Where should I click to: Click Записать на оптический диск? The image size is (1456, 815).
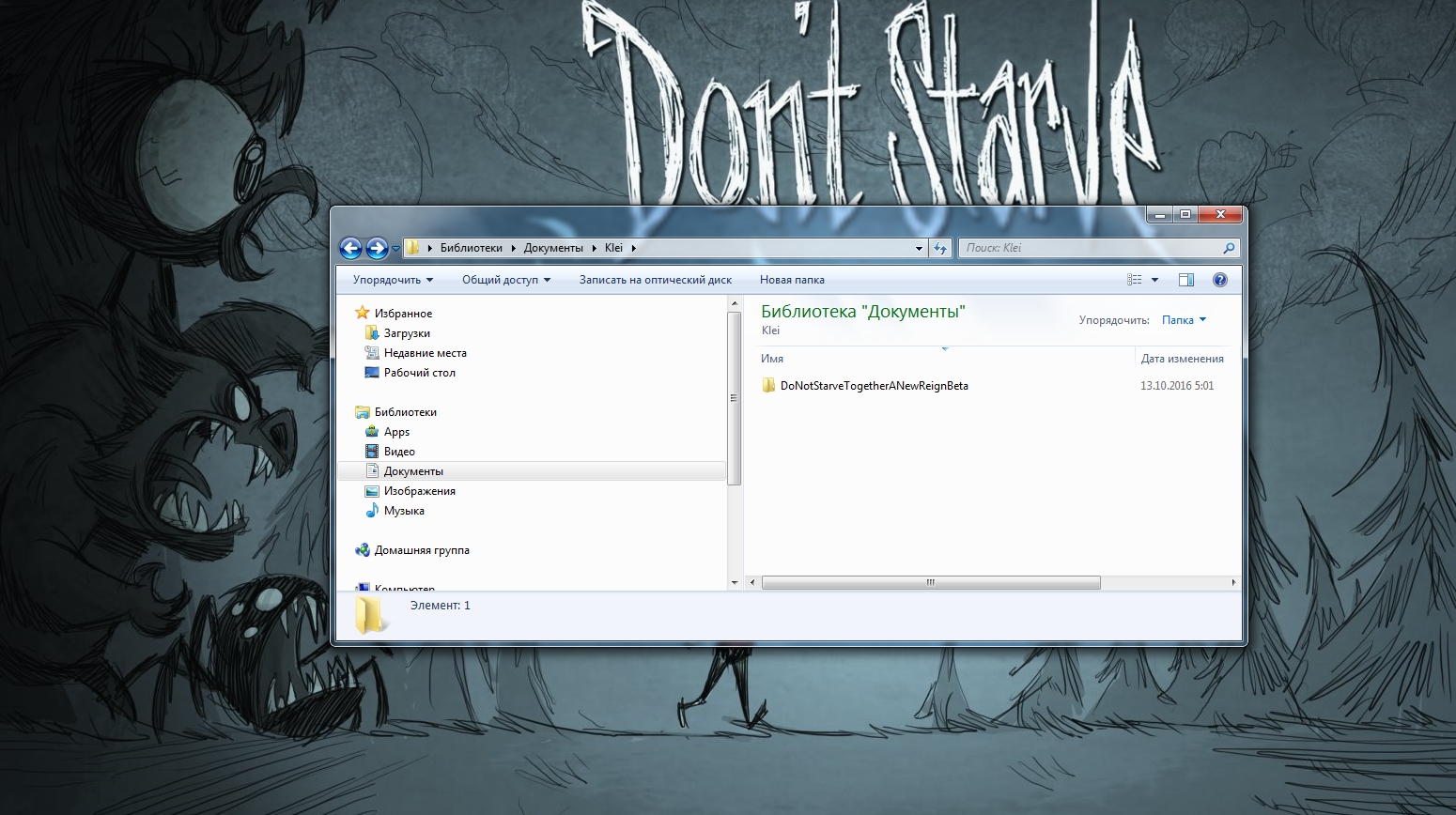(655, 280)
